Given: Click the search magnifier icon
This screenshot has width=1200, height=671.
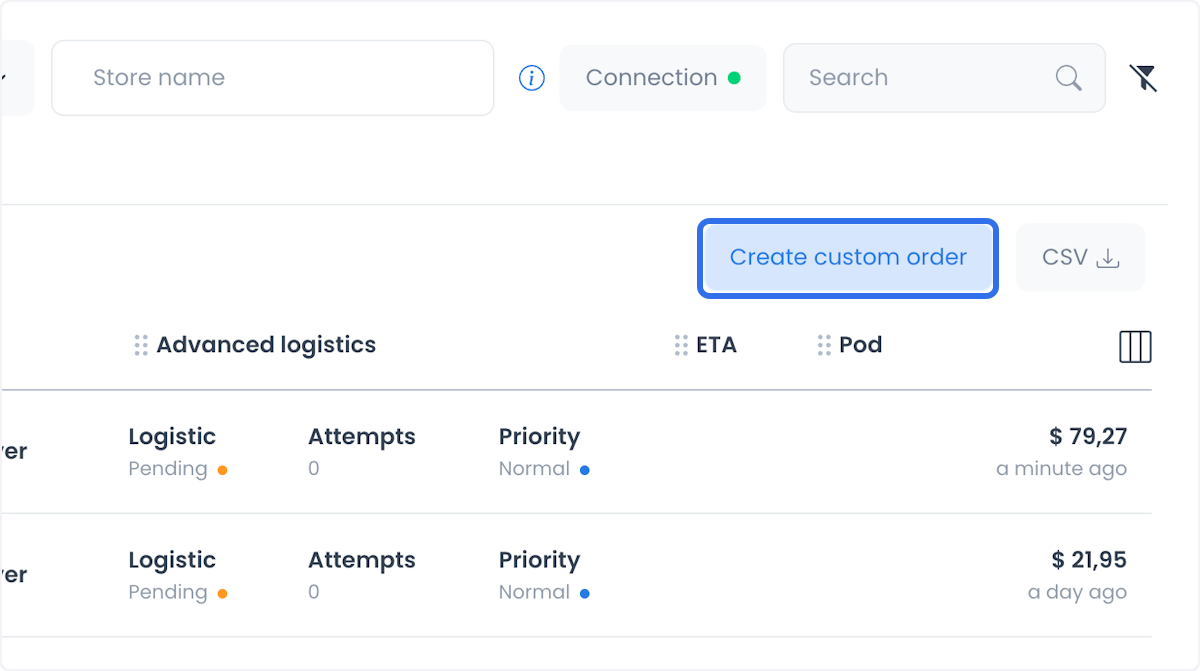Looking at the screenshot, I should [x=1069, y=78].
